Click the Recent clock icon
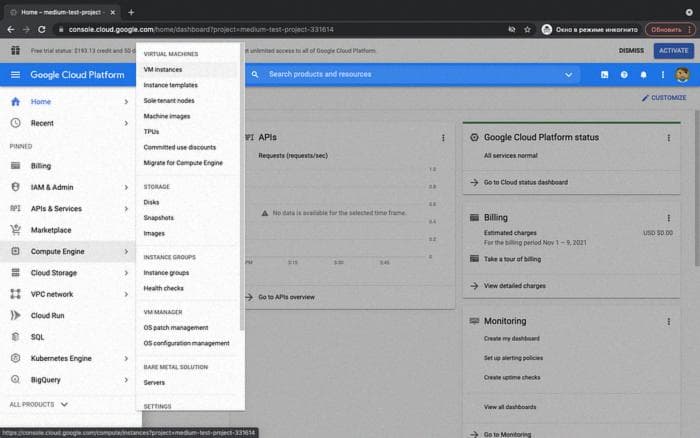Screen dimensions: 700x438 pos(15,123)
